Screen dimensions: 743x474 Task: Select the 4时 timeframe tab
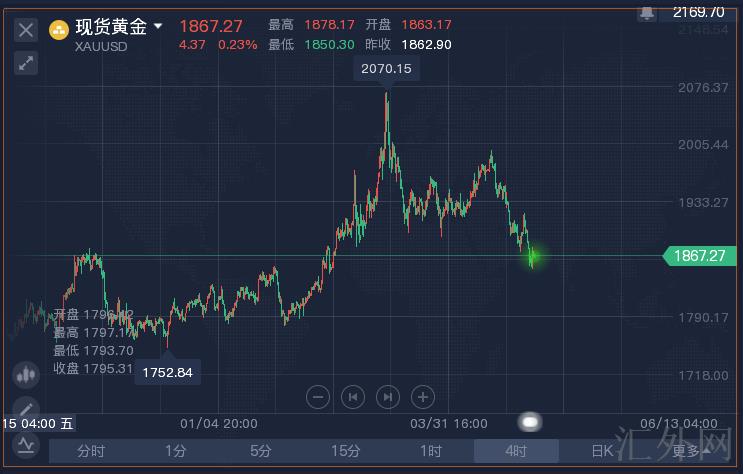point(515,451)
